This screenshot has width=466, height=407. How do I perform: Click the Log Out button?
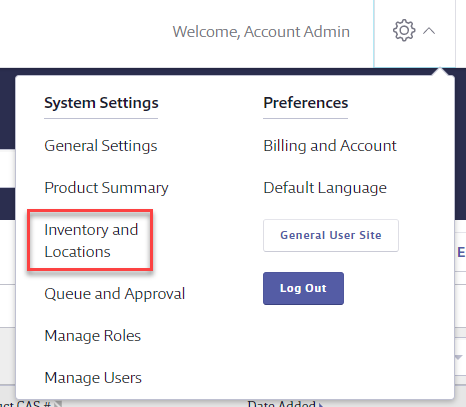pos(303,288)
